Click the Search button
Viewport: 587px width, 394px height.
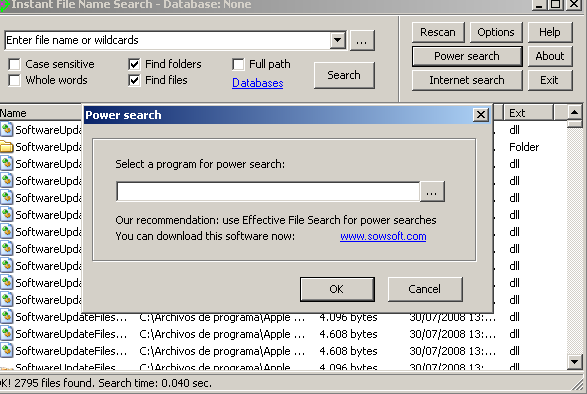(x=344, y=75)
